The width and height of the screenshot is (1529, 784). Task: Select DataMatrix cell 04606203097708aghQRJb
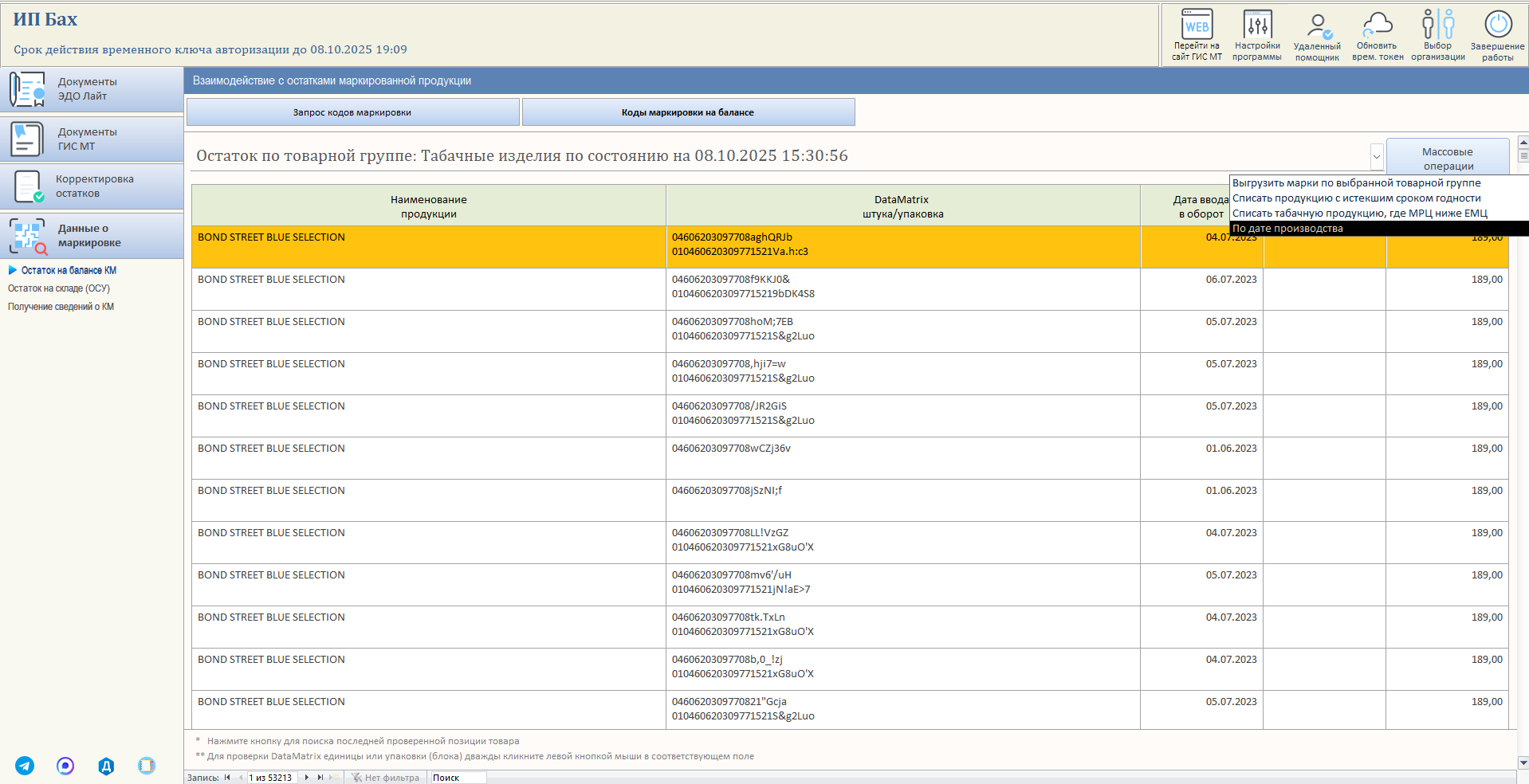(903, 247)
